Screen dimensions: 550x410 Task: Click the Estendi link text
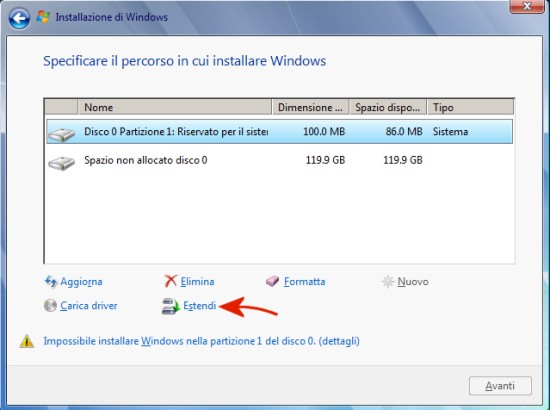(200, 305)
